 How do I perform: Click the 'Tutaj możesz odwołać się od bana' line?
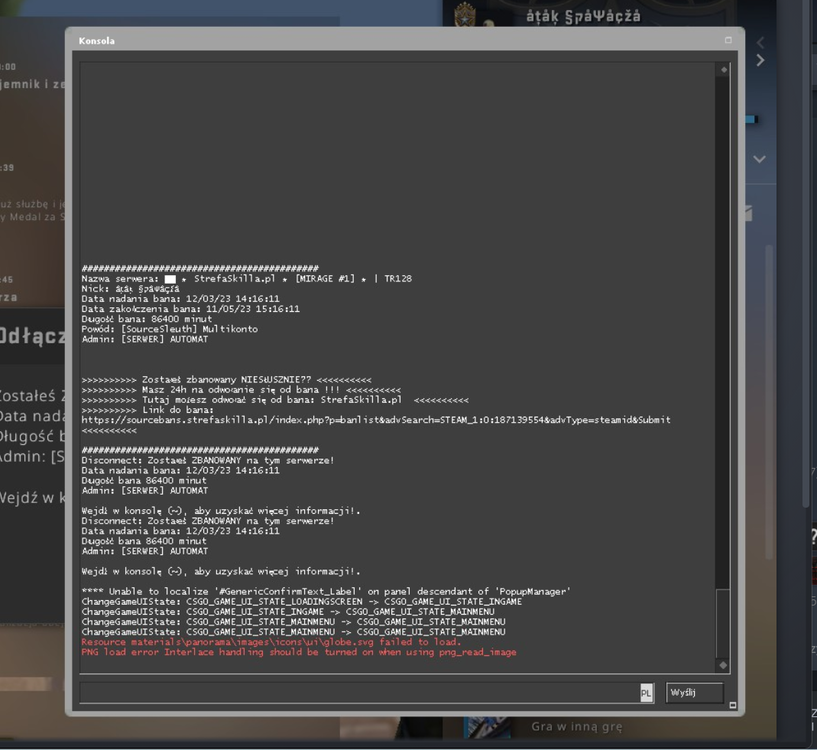(x=275, y=400)
